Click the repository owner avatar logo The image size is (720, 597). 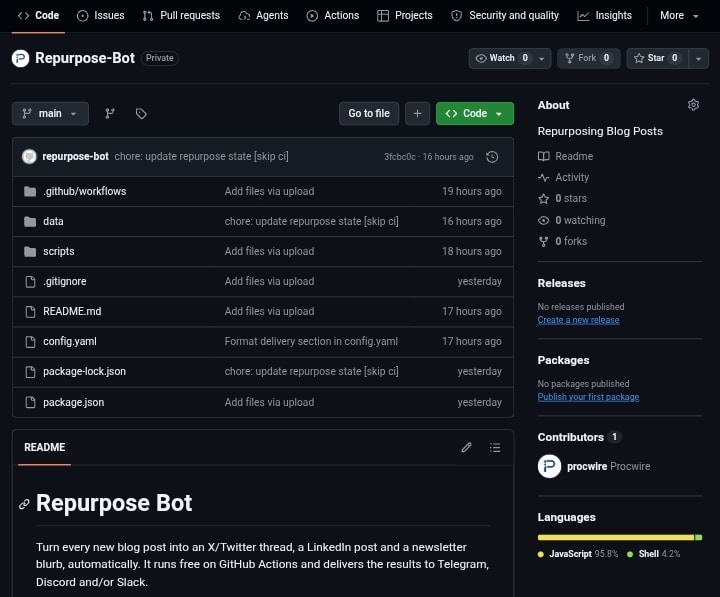coord(21,58)
